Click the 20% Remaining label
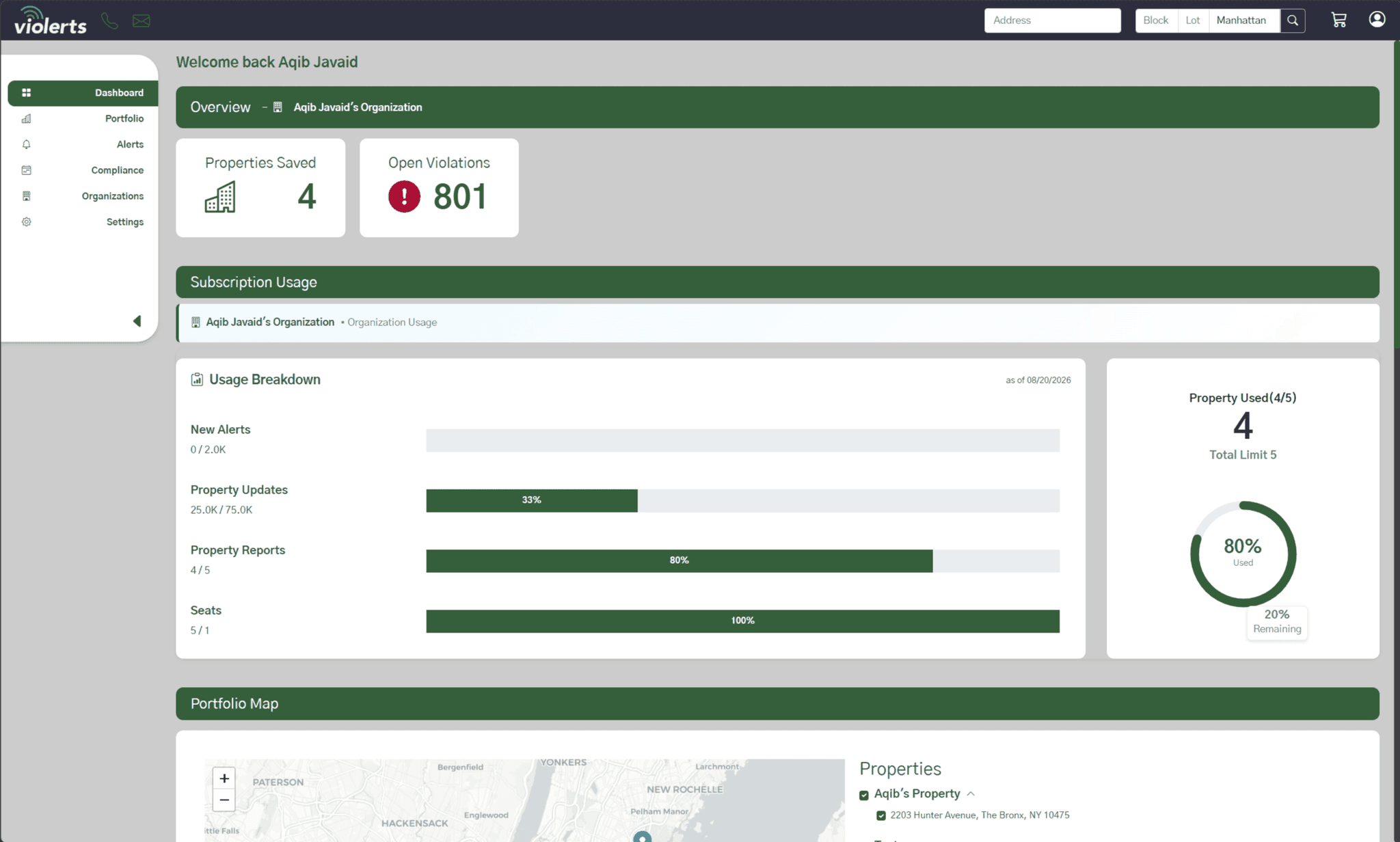Screen dimensions: 1400x842 [1277, 622]
